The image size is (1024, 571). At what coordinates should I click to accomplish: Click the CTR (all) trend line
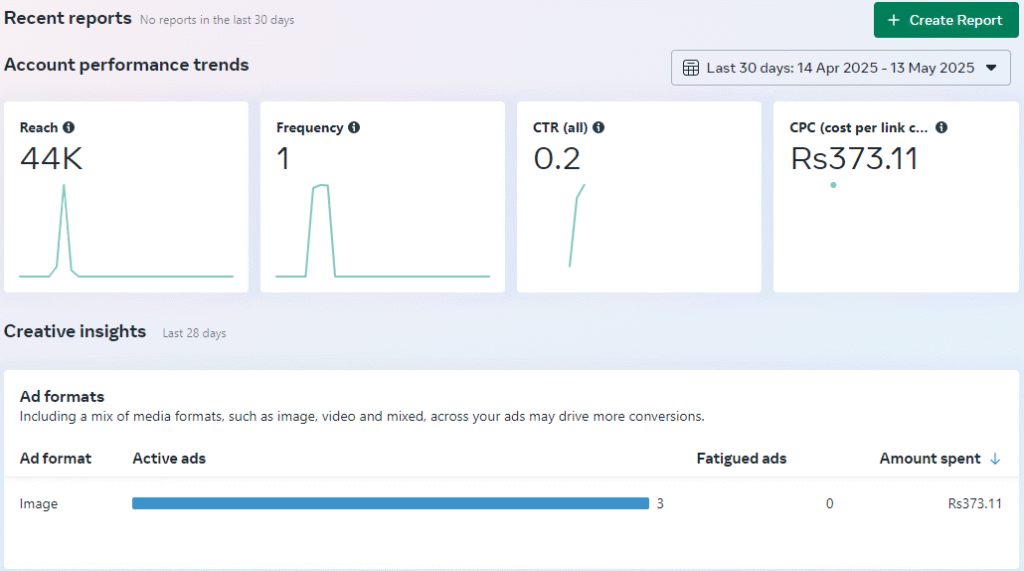click(577, 225)
